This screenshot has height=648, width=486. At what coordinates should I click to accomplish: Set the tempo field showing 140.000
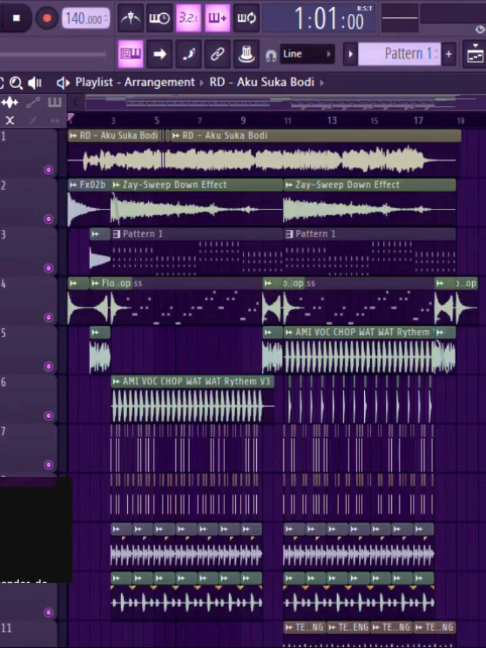coord(86,19)
